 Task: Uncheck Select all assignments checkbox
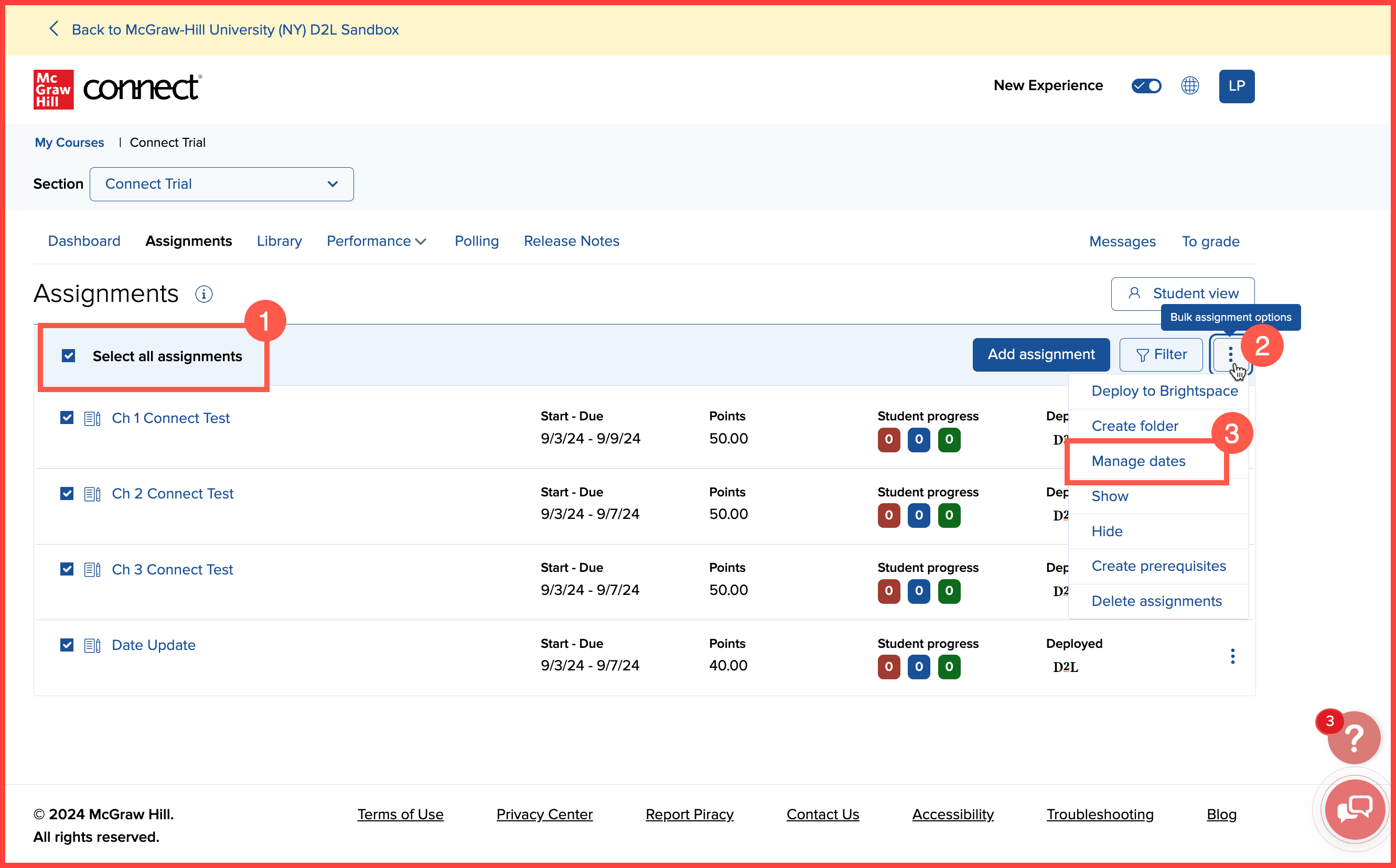coord(68,356)
